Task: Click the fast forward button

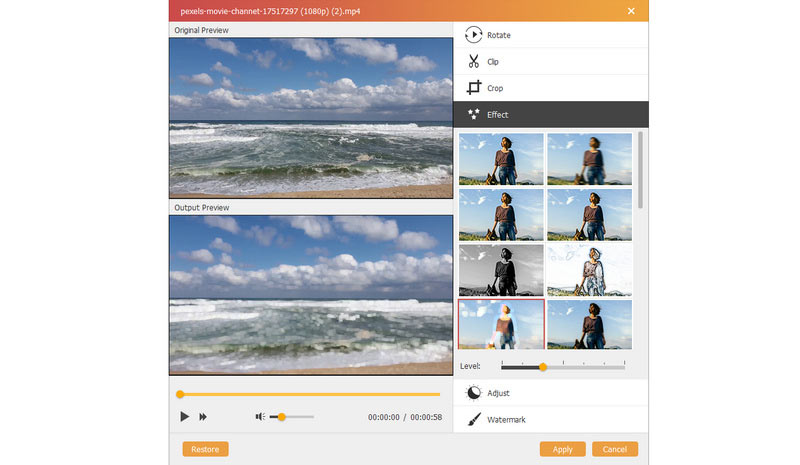Action: tap(203, 416)
